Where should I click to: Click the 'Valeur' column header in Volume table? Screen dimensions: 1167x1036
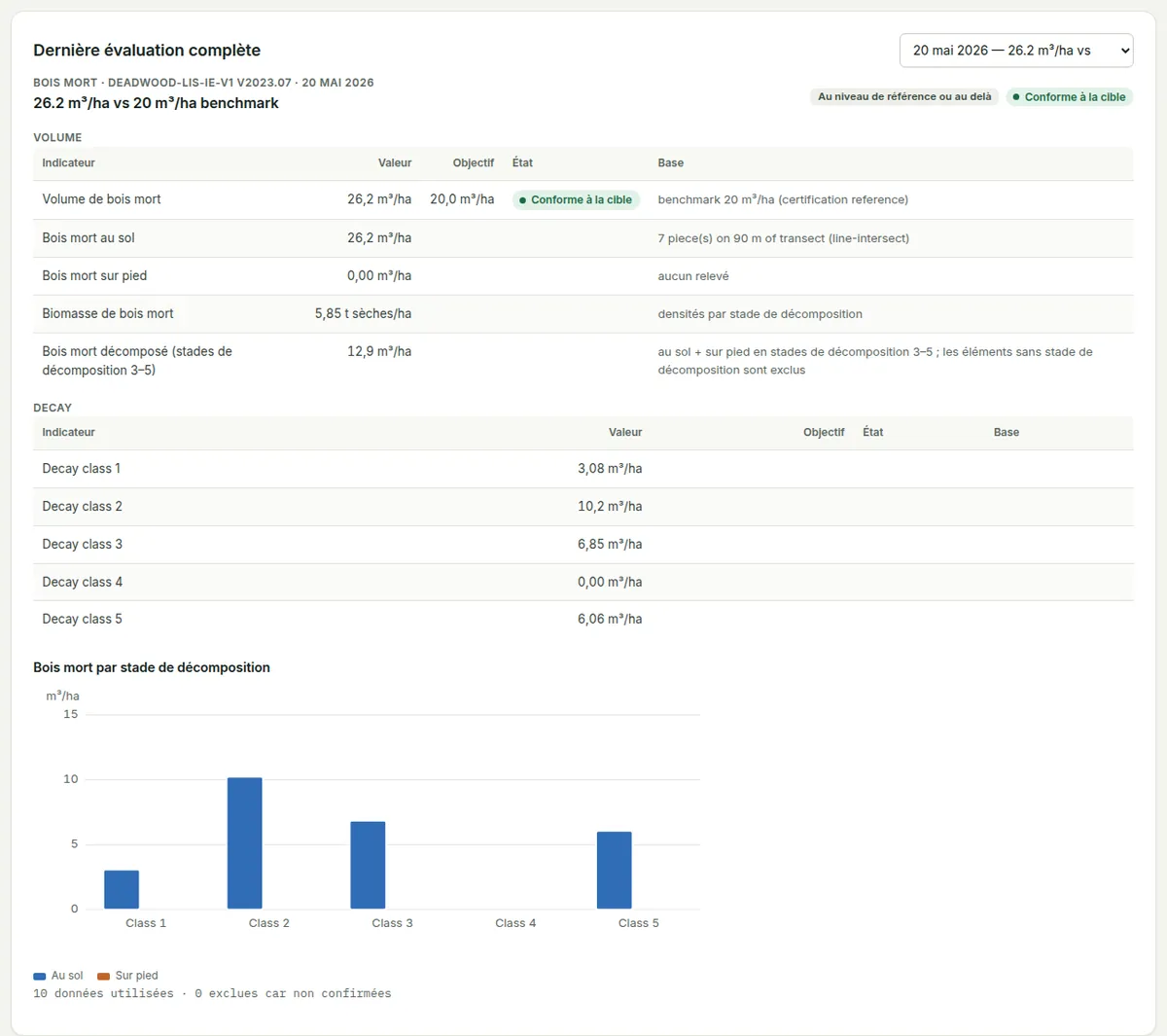tap(395, 163)
